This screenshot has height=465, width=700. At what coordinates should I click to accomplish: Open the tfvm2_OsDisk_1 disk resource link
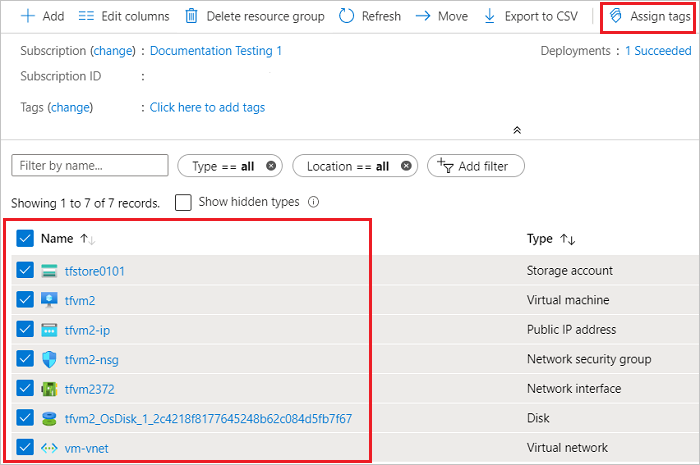pyautogui.click(x=208, y=419)
